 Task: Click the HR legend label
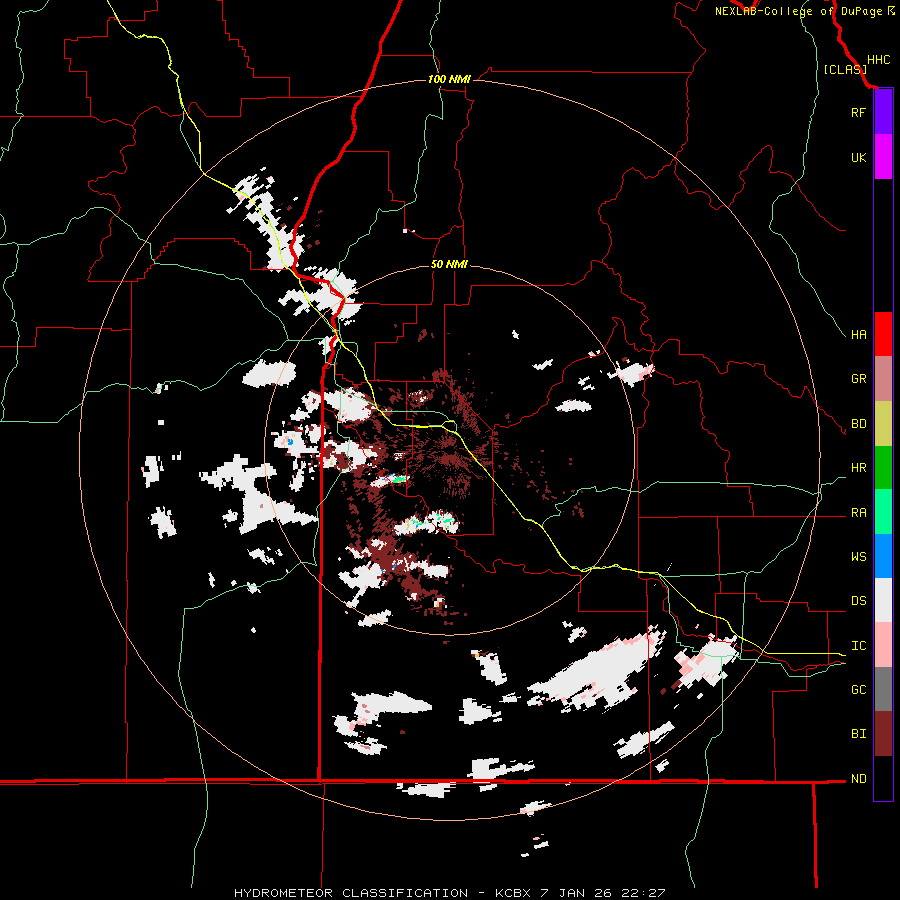click(858, 468)
